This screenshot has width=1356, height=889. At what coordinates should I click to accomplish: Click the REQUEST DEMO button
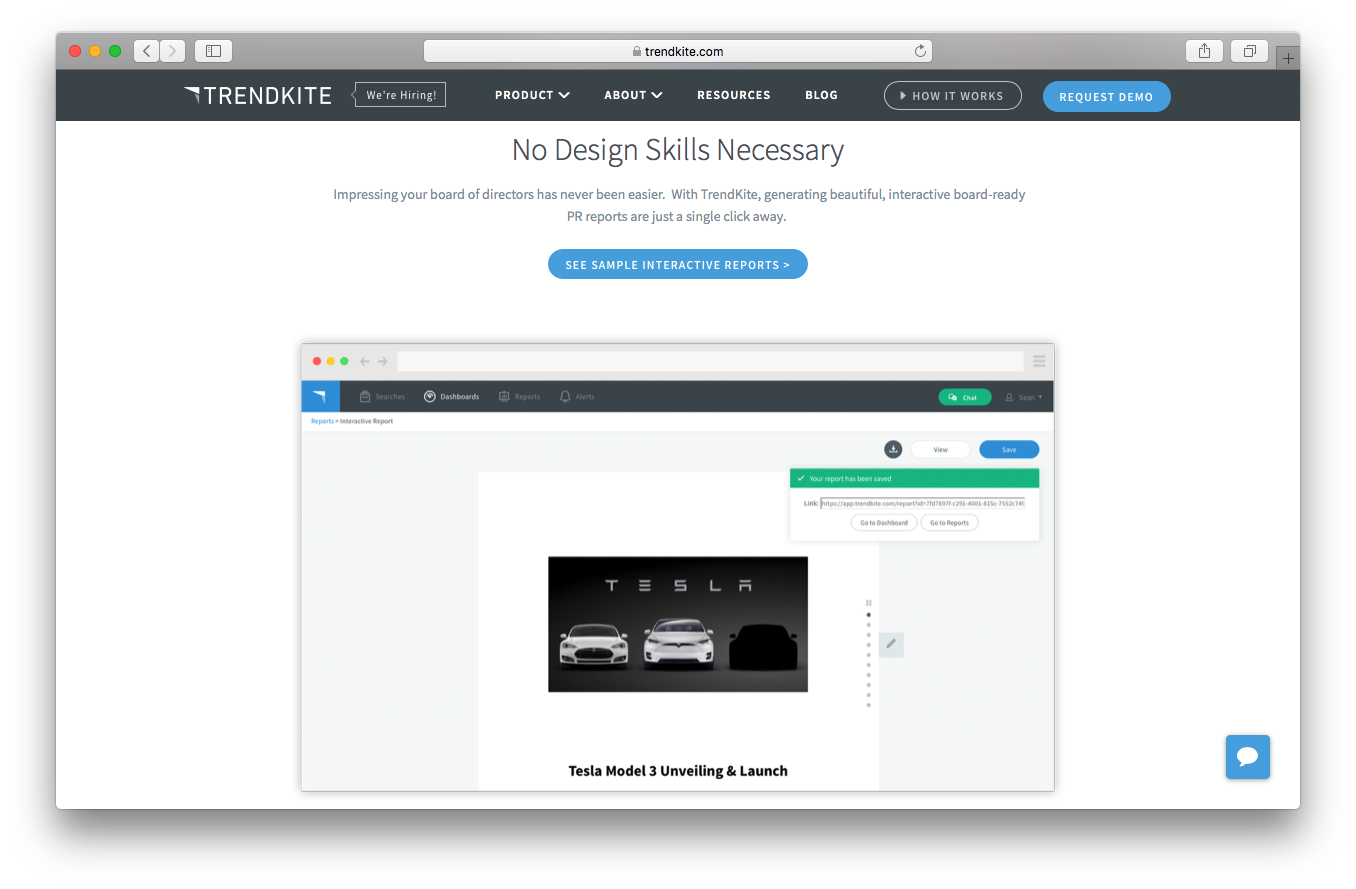1106,97
